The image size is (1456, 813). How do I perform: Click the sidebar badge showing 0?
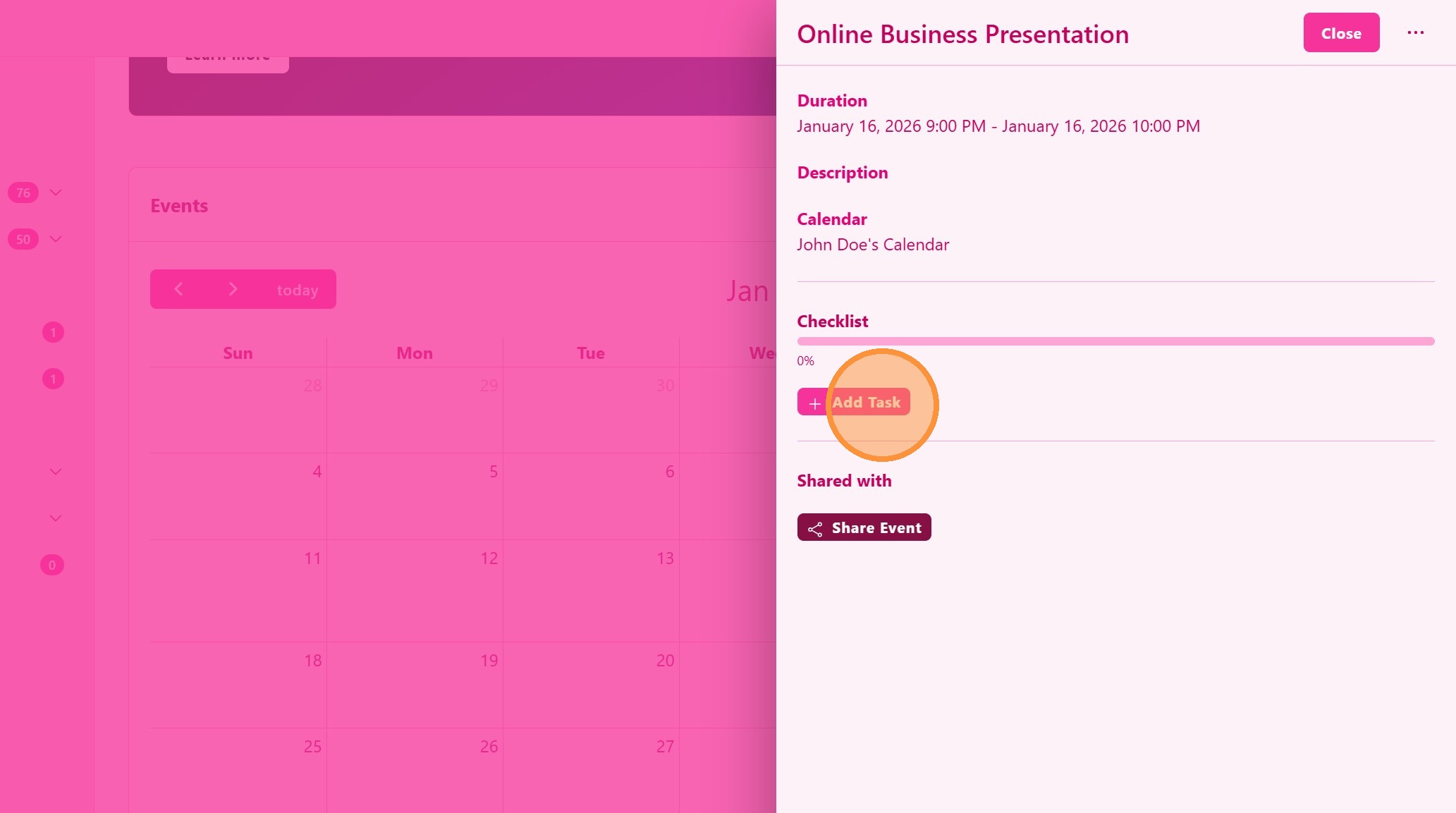[51, 565]
